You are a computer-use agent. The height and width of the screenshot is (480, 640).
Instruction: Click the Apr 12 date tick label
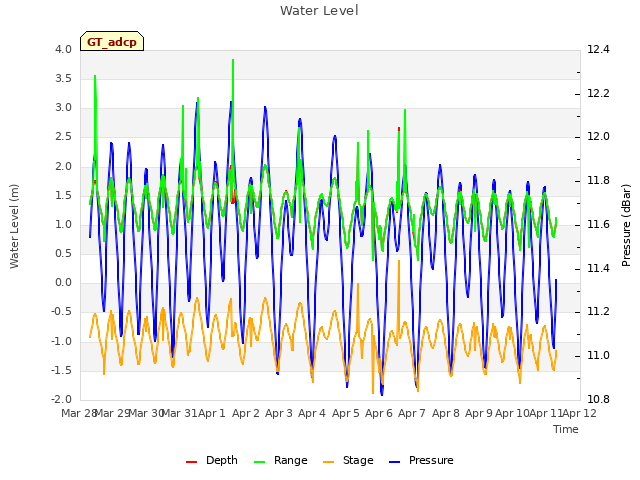[x=579, y=413]
